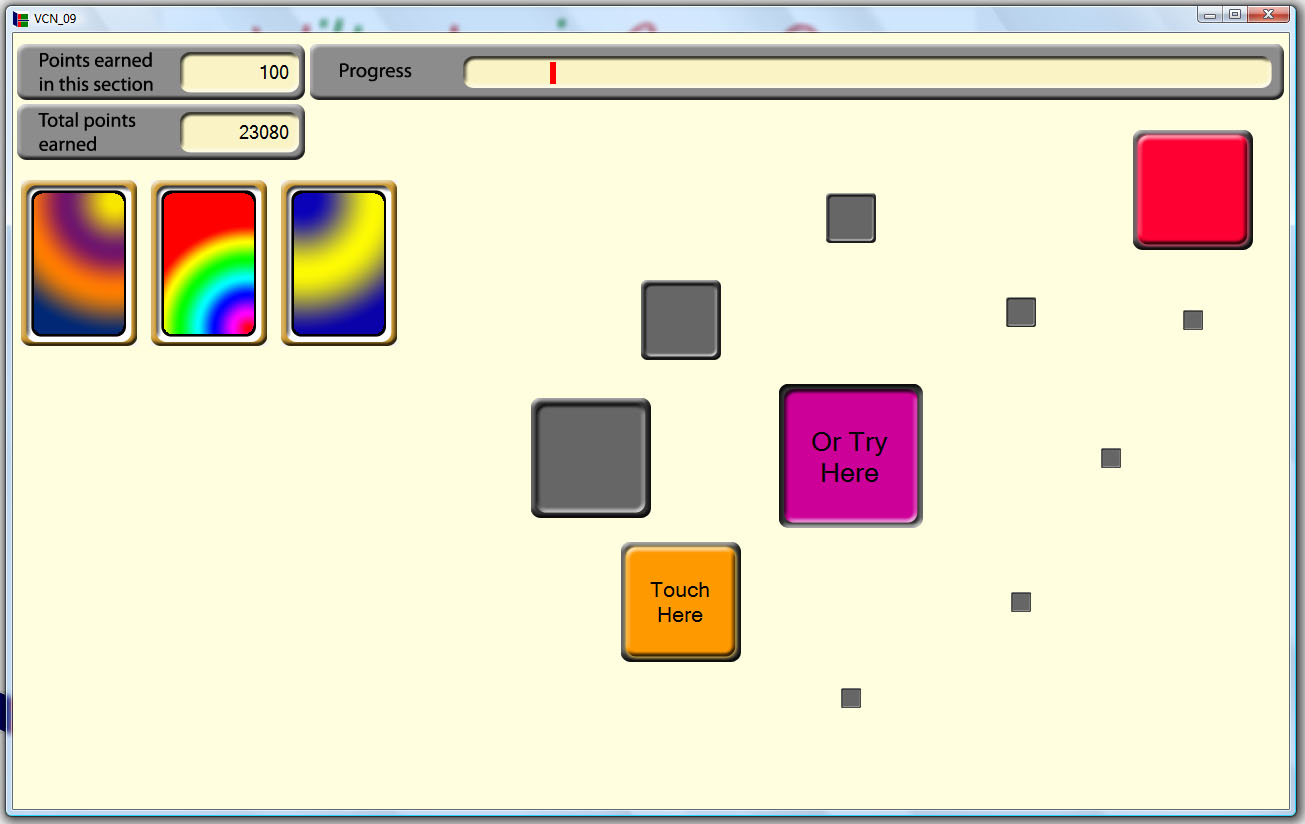Screen dimensions: 1305x824
Task: Select the rainbow gradient card
Action: coord(209,264)
